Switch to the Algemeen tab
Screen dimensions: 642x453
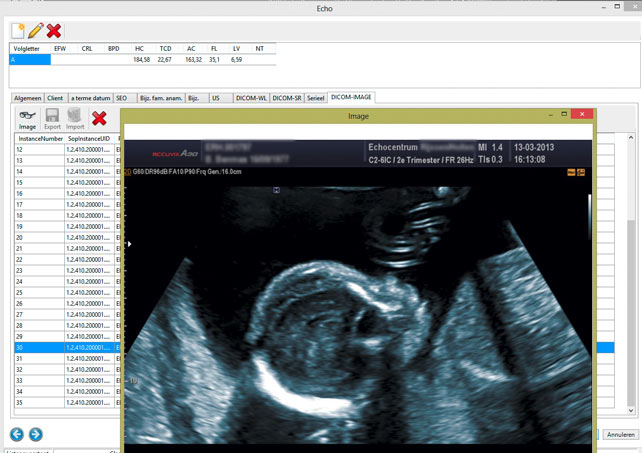(x=27, y=98)
